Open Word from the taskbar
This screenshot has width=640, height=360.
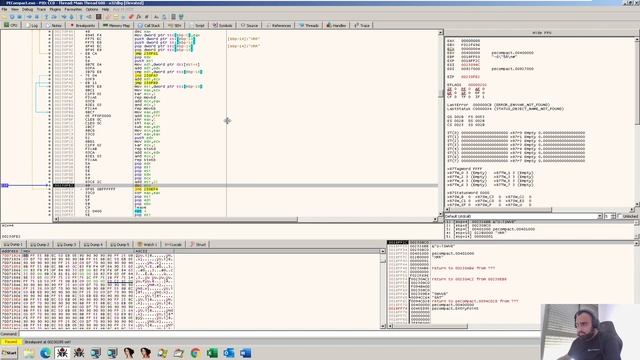pos(246,353)
